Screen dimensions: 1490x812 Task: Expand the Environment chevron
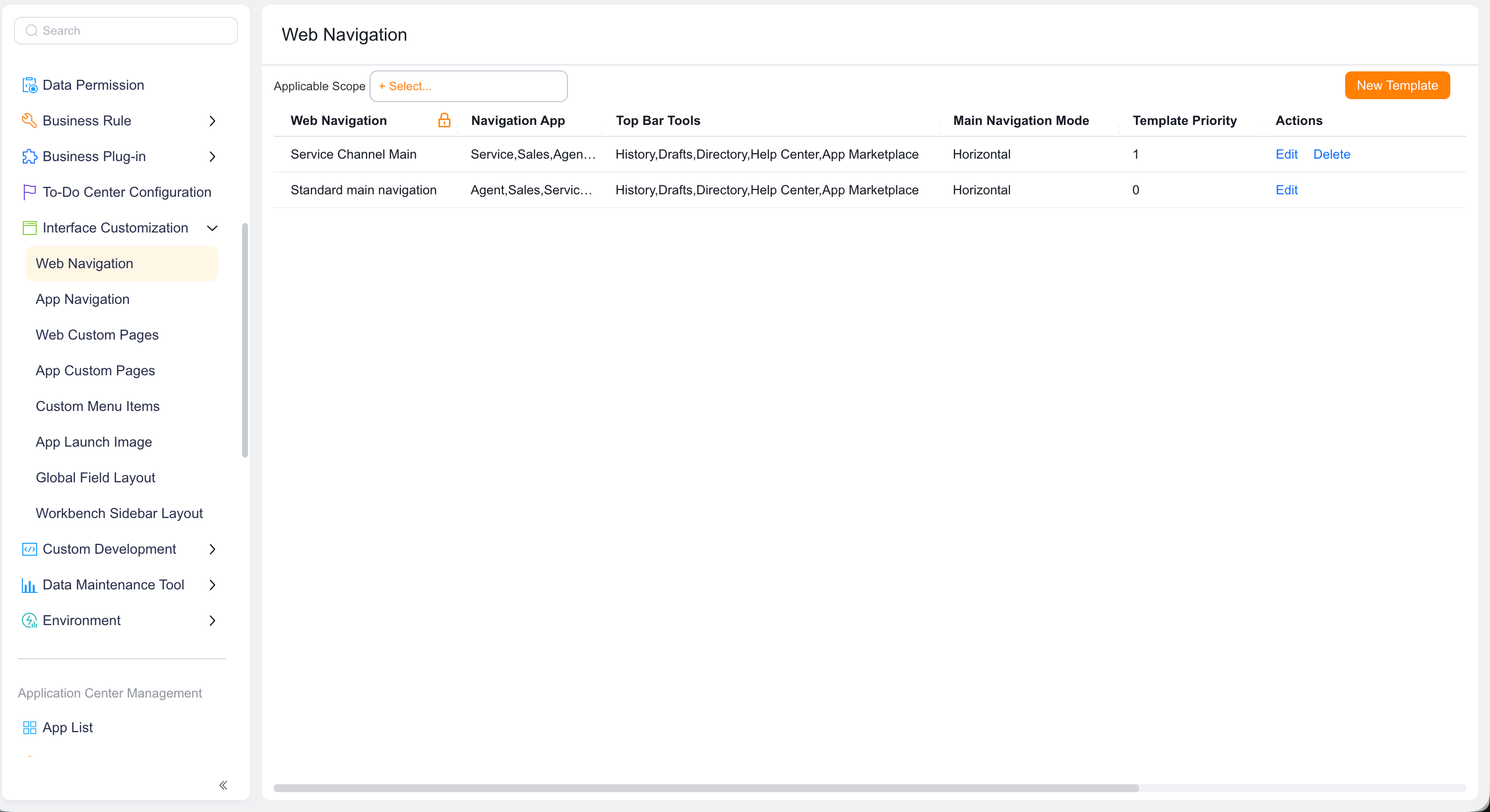[212, 621]
